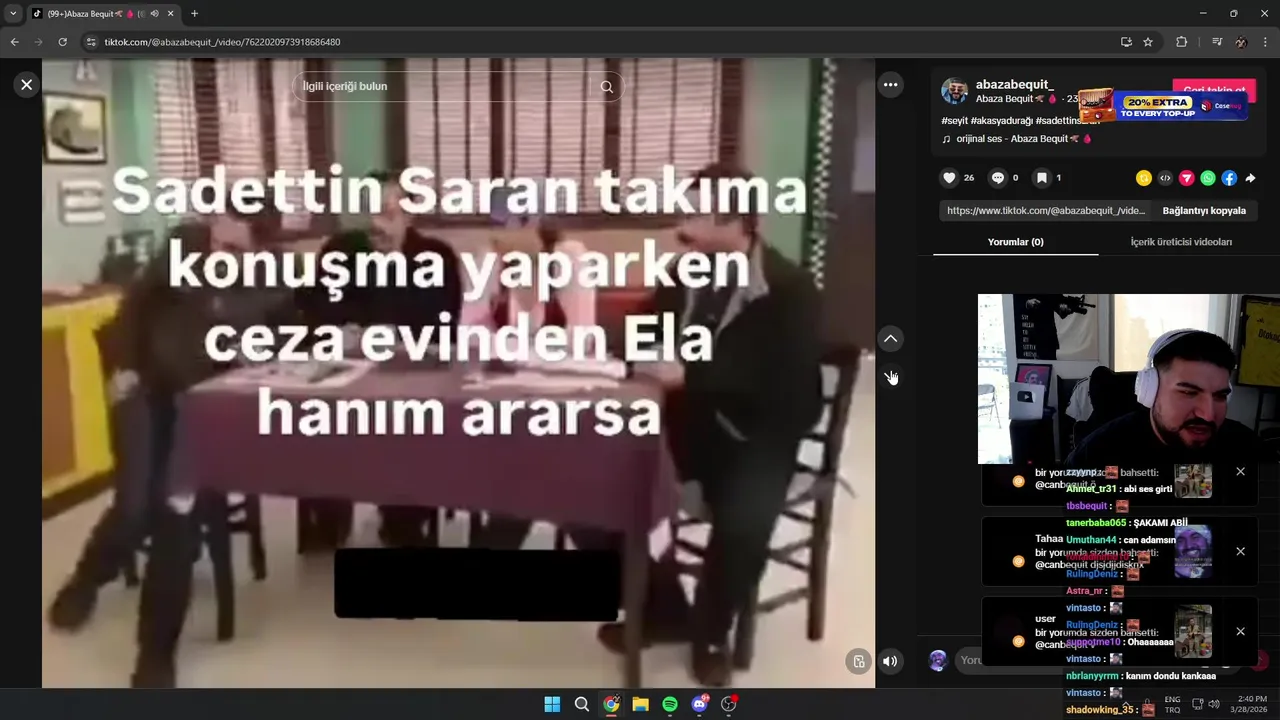1280x720 pixels.
Task: Open the Windows Start menu
Action: 552,704
